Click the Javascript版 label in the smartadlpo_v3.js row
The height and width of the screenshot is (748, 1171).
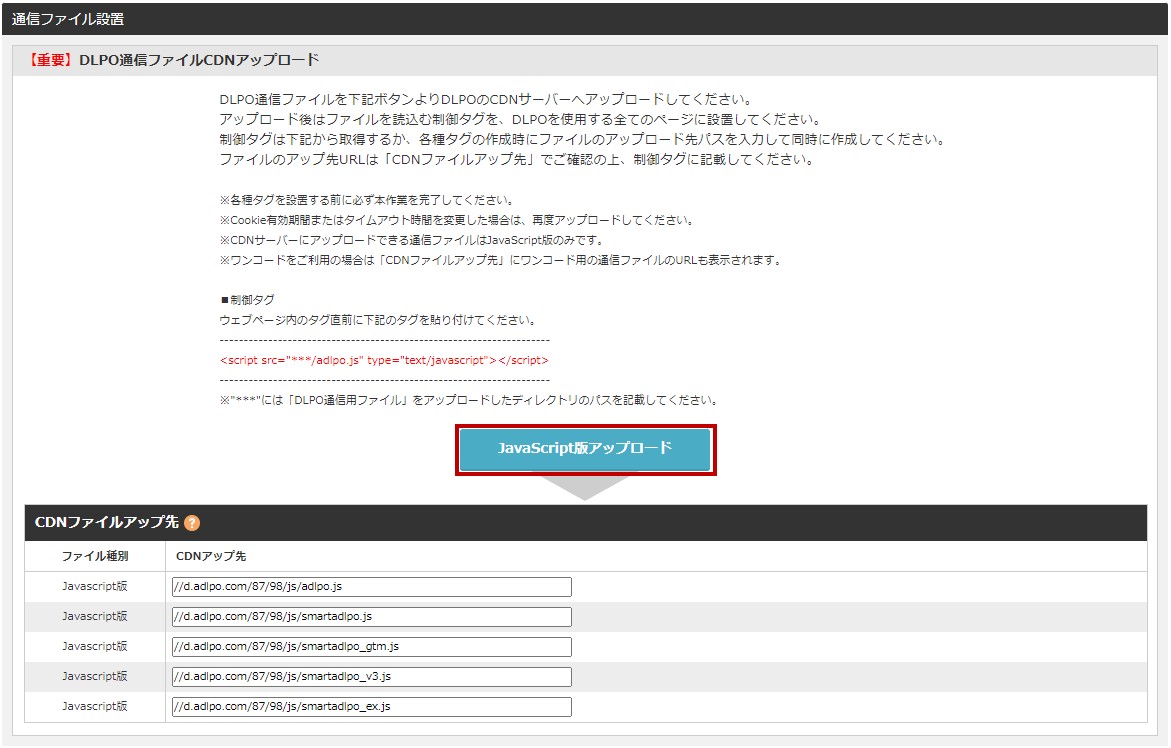(95, 676)
